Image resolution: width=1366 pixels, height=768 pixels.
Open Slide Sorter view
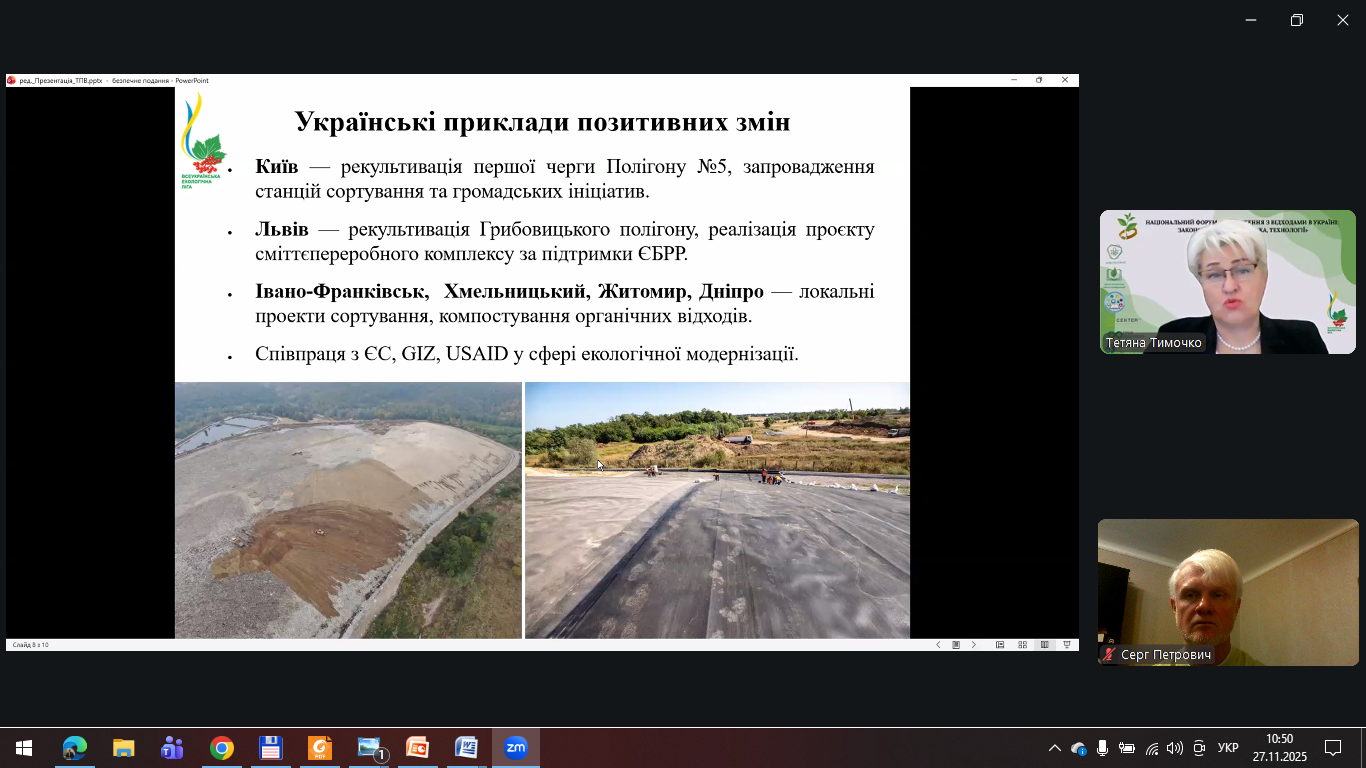(1022, 645)
